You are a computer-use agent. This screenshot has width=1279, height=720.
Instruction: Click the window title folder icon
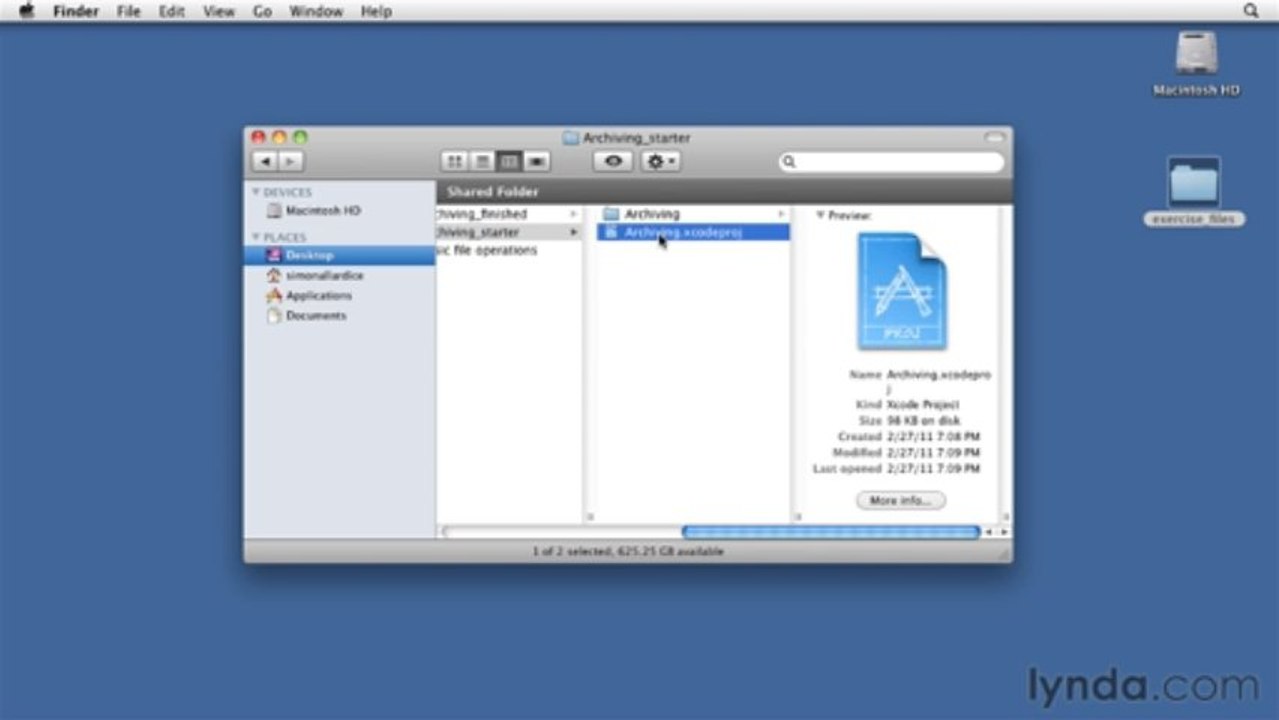571,138
